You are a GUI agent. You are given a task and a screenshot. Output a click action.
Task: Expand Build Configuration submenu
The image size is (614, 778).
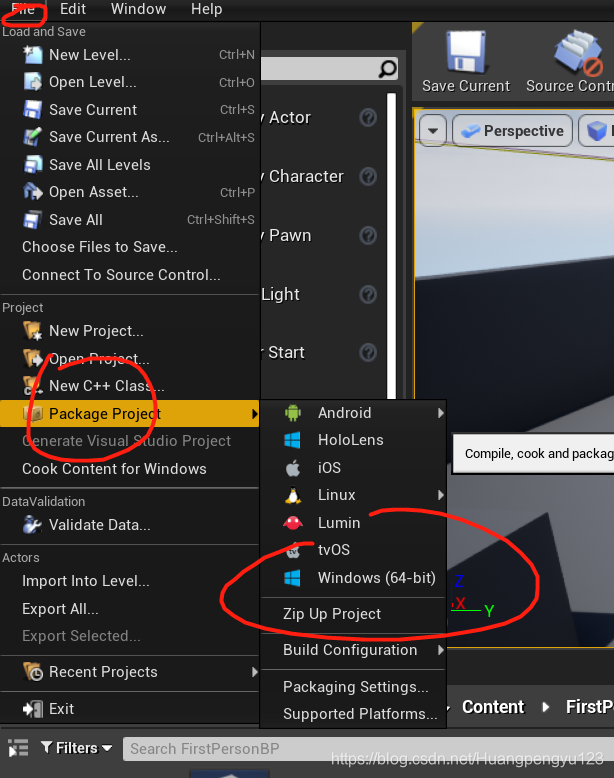pos(440,650)
